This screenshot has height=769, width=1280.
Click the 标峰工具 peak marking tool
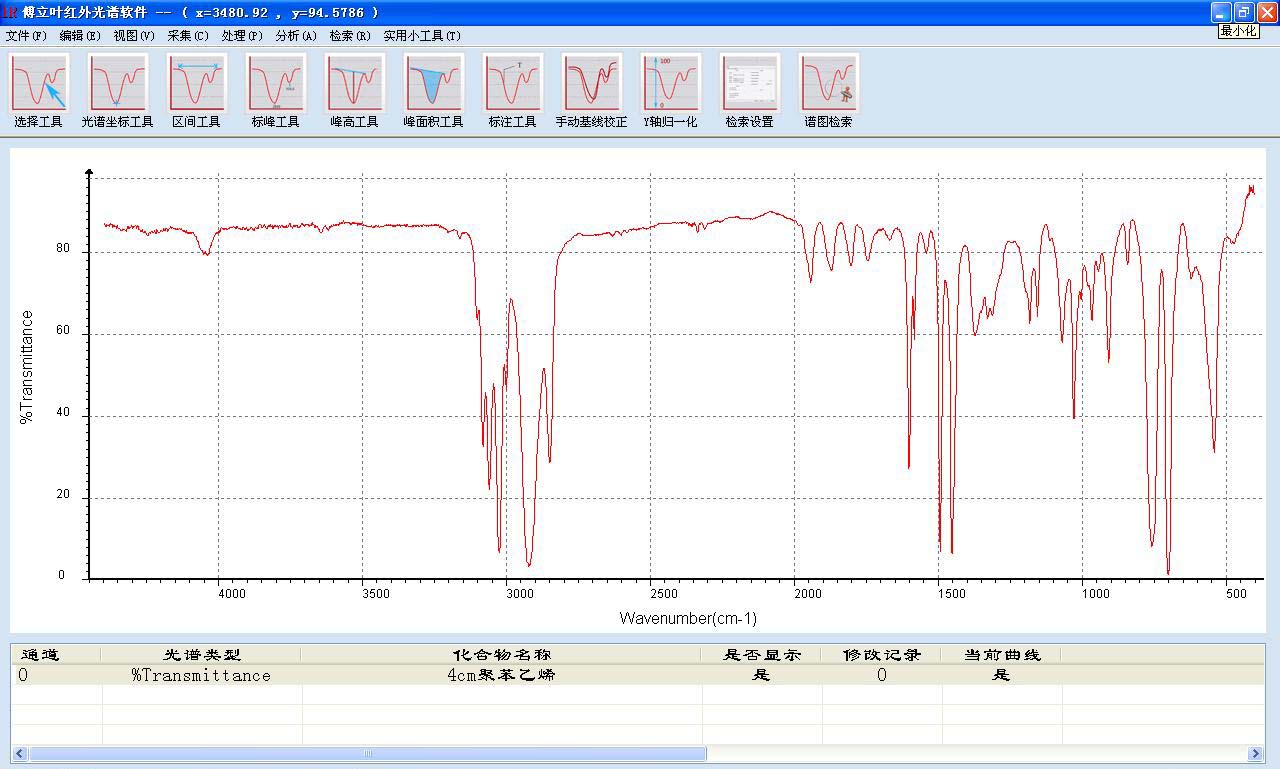pyautogui.click(x=275, y=84)
